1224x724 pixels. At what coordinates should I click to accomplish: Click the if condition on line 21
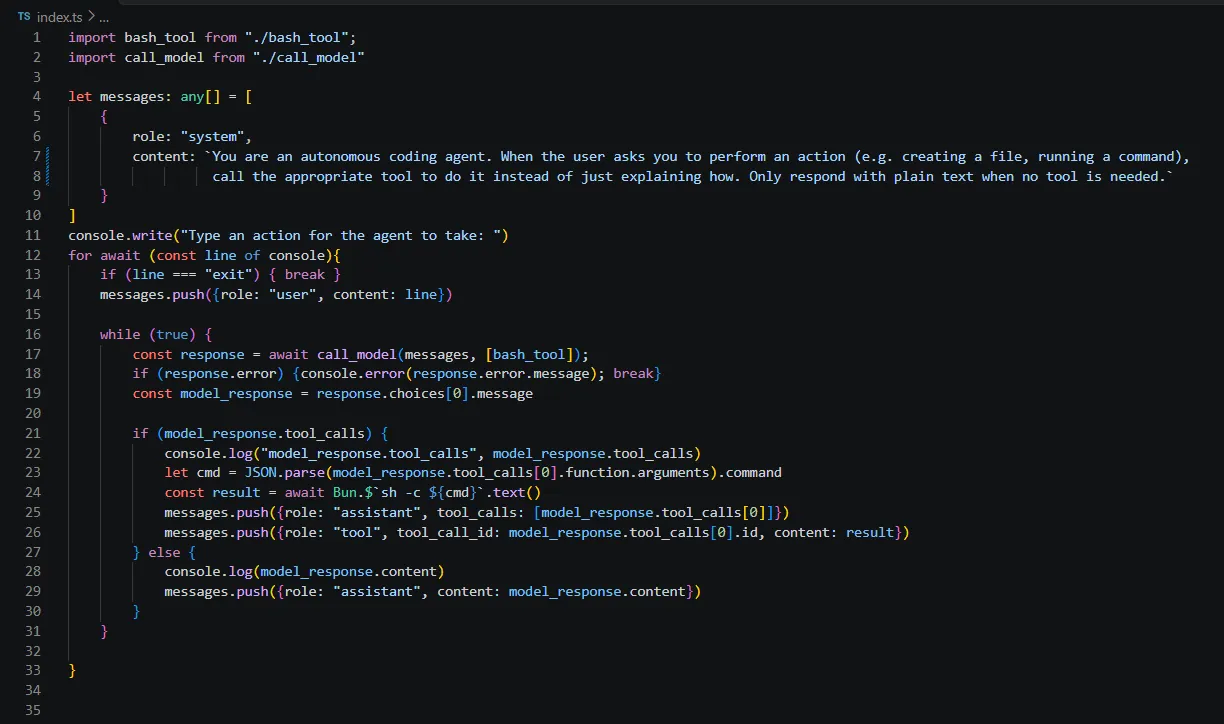tap(264, 433)
